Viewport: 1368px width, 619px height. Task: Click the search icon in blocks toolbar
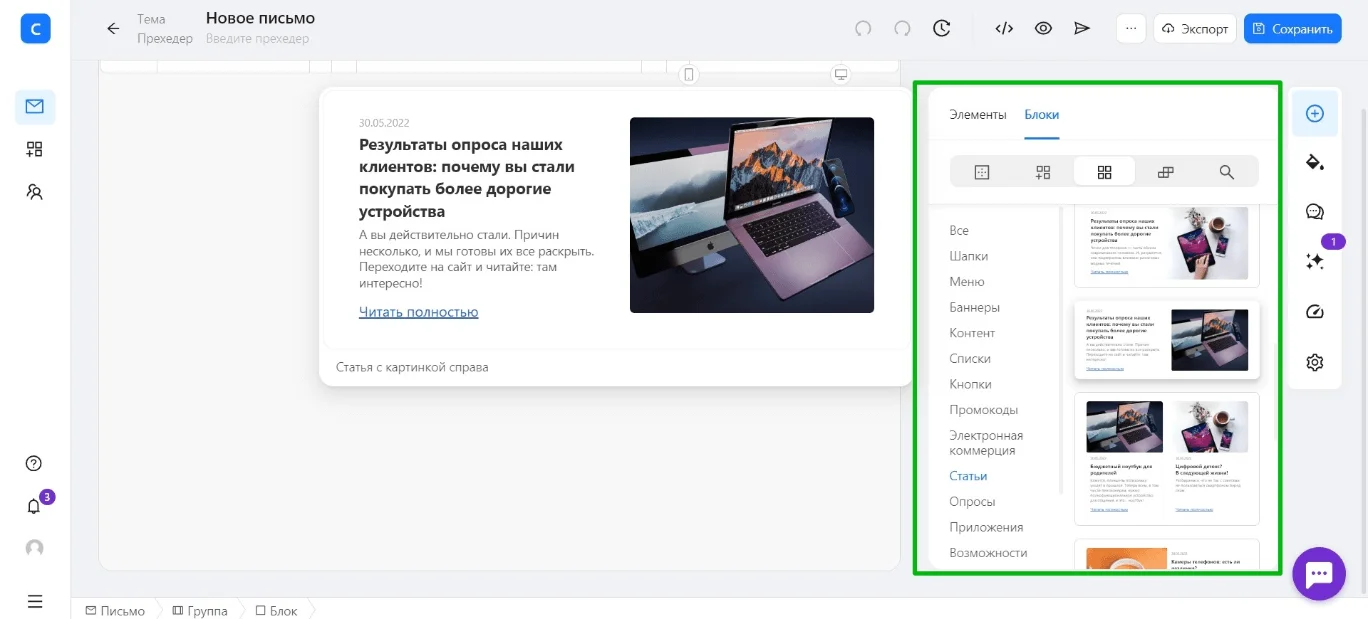coord(1227,172)
